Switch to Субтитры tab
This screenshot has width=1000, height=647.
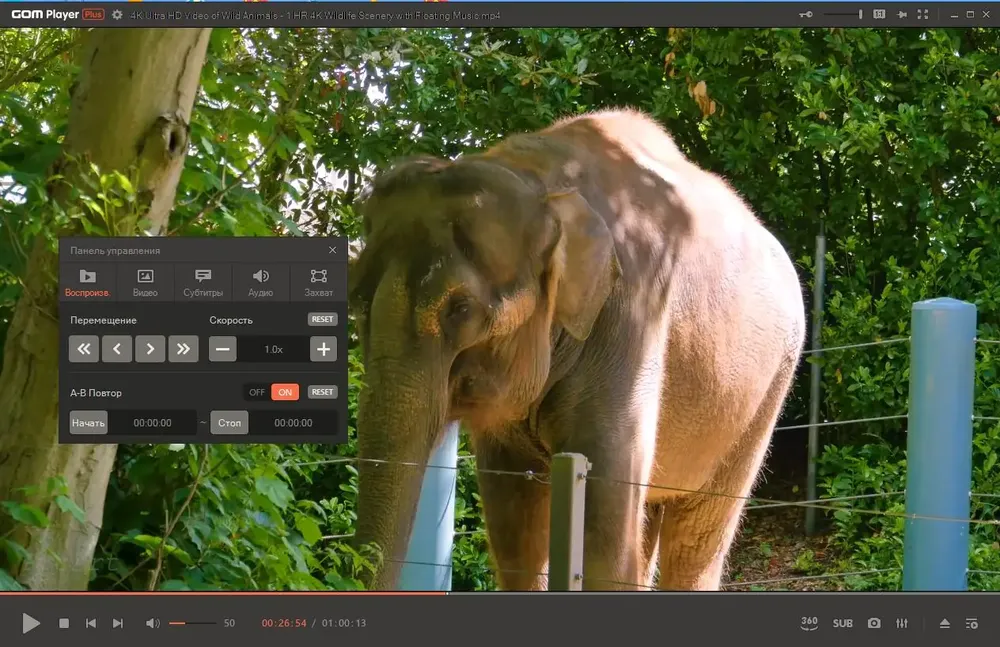click(x=203, y=283)
